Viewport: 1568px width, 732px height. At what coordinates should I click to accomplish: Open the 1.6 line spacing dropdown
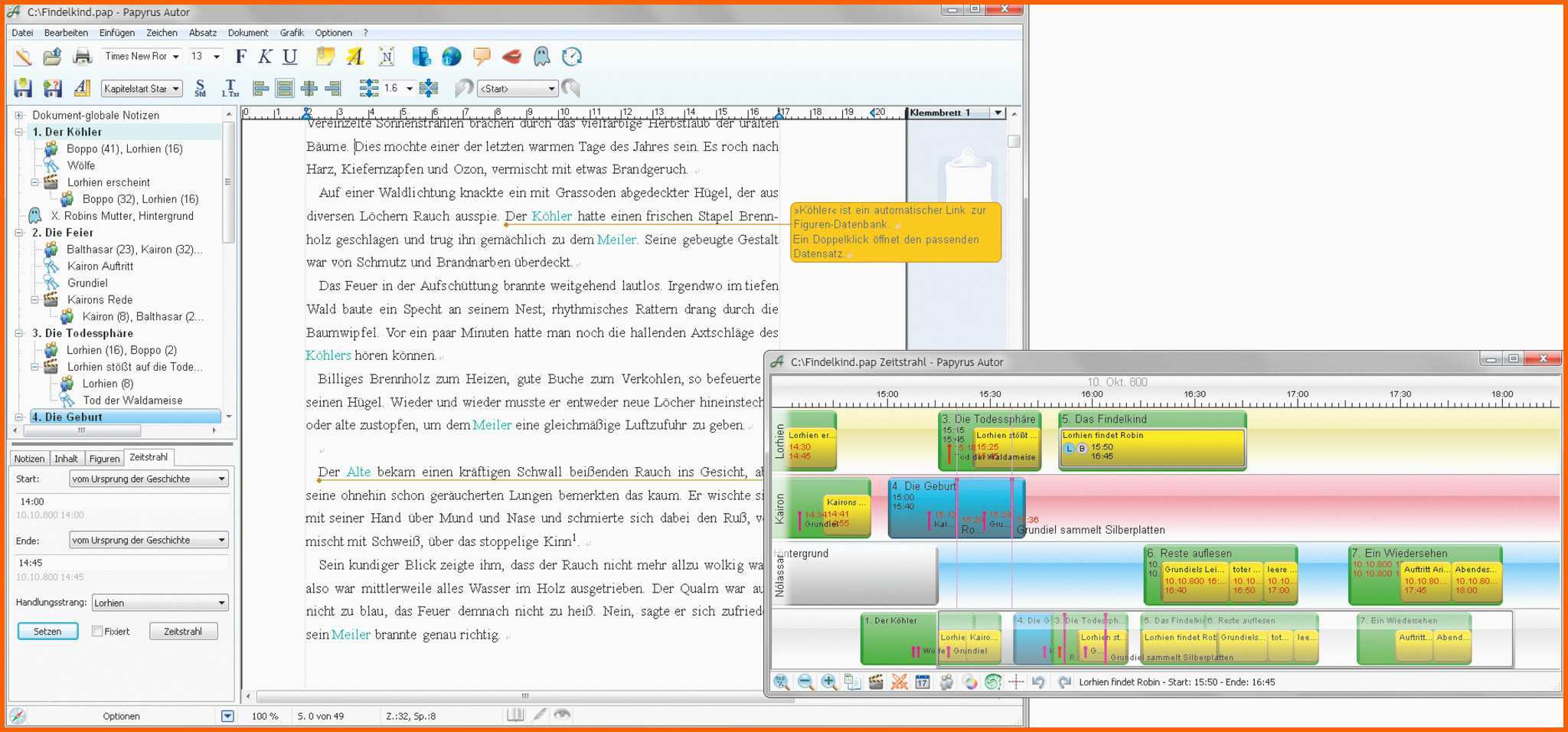409,89
